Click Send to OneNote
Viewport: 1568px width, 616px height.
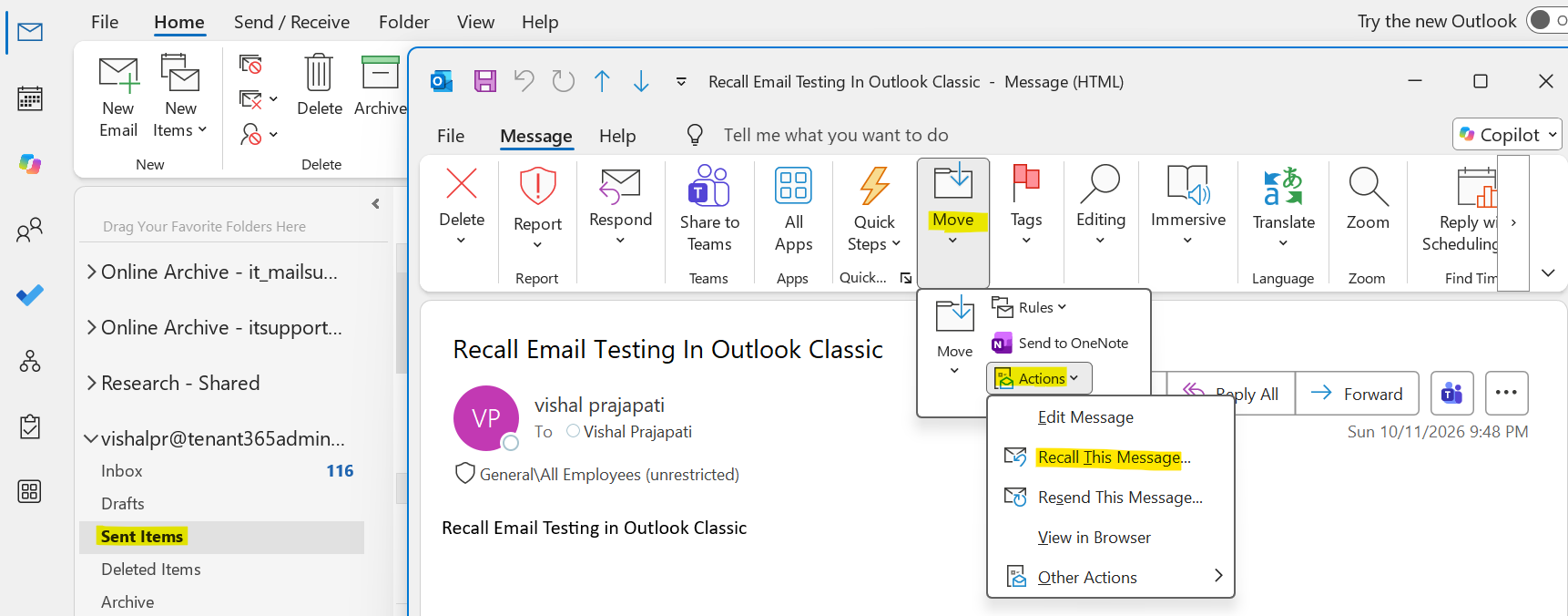[x=1060, y=344]
